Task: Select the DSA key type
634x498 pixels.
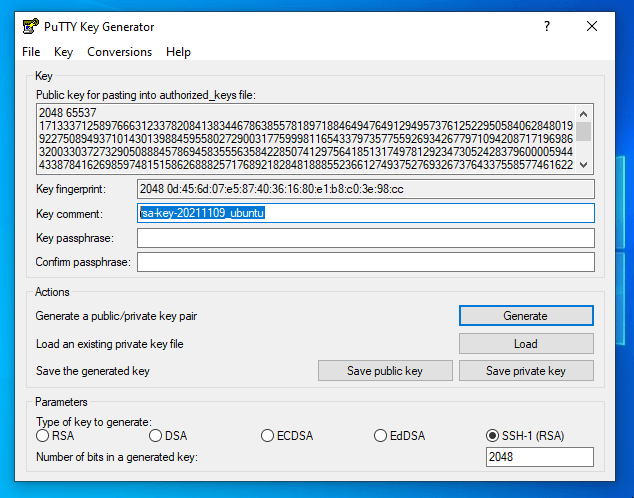Action: click(x=156, y=436)
